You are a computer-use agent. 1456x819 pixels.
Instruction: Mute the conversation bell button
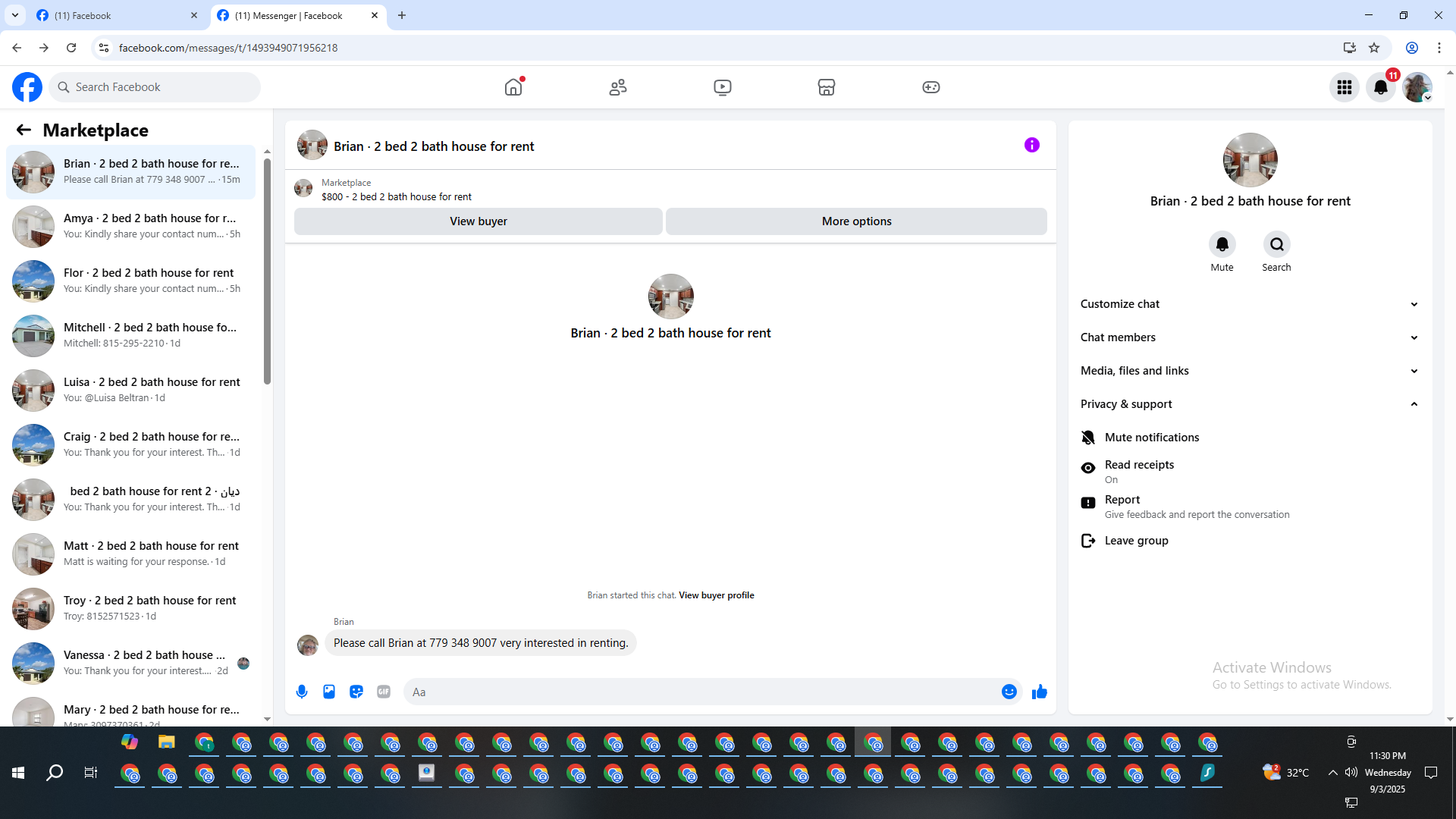(1222, 244)
